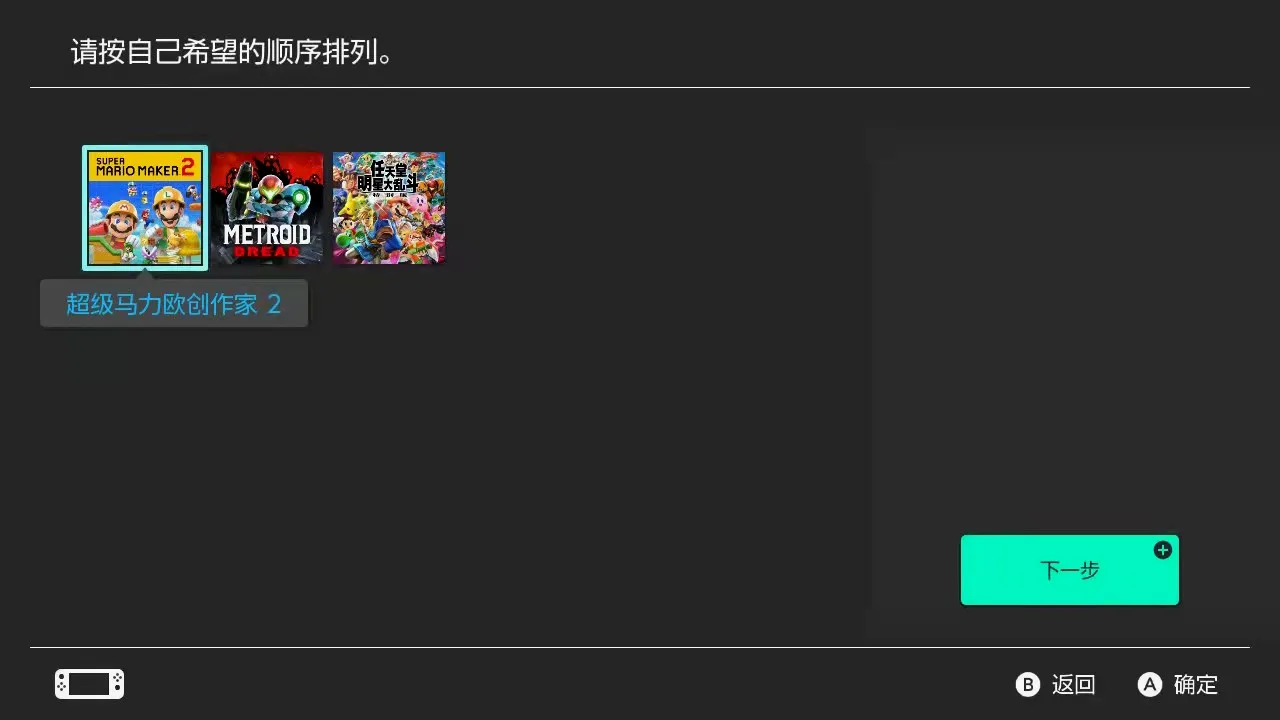
Task: Select the Super Mario Maker 2 game tile
Action: pyautogui.click(x=145, y=208)
